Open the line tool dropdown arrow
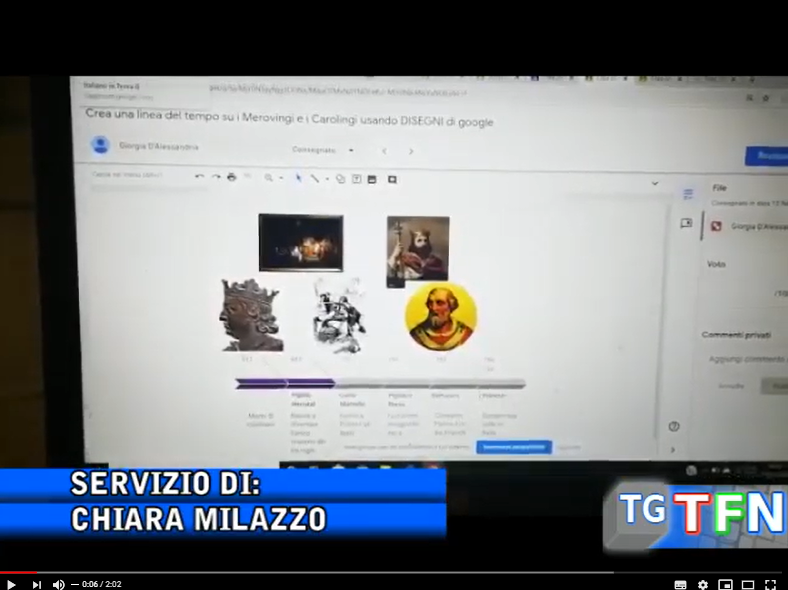The height and width of the screenshot is (590, 788). [x=327, y=179]
